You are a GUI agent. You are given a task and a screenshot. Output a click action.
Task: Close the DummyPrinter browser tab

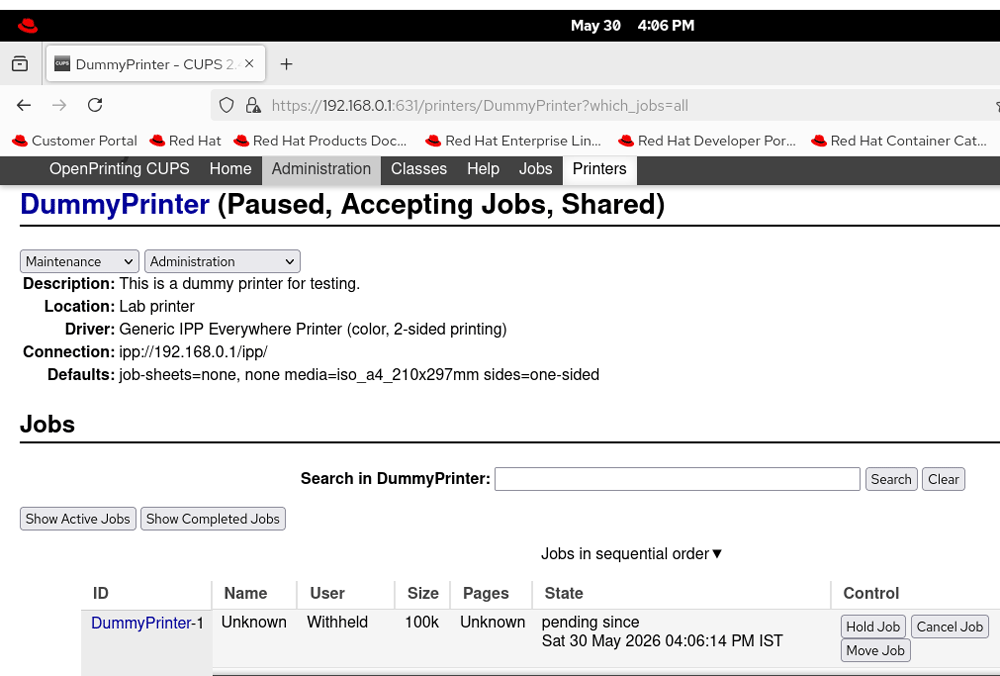249,64
